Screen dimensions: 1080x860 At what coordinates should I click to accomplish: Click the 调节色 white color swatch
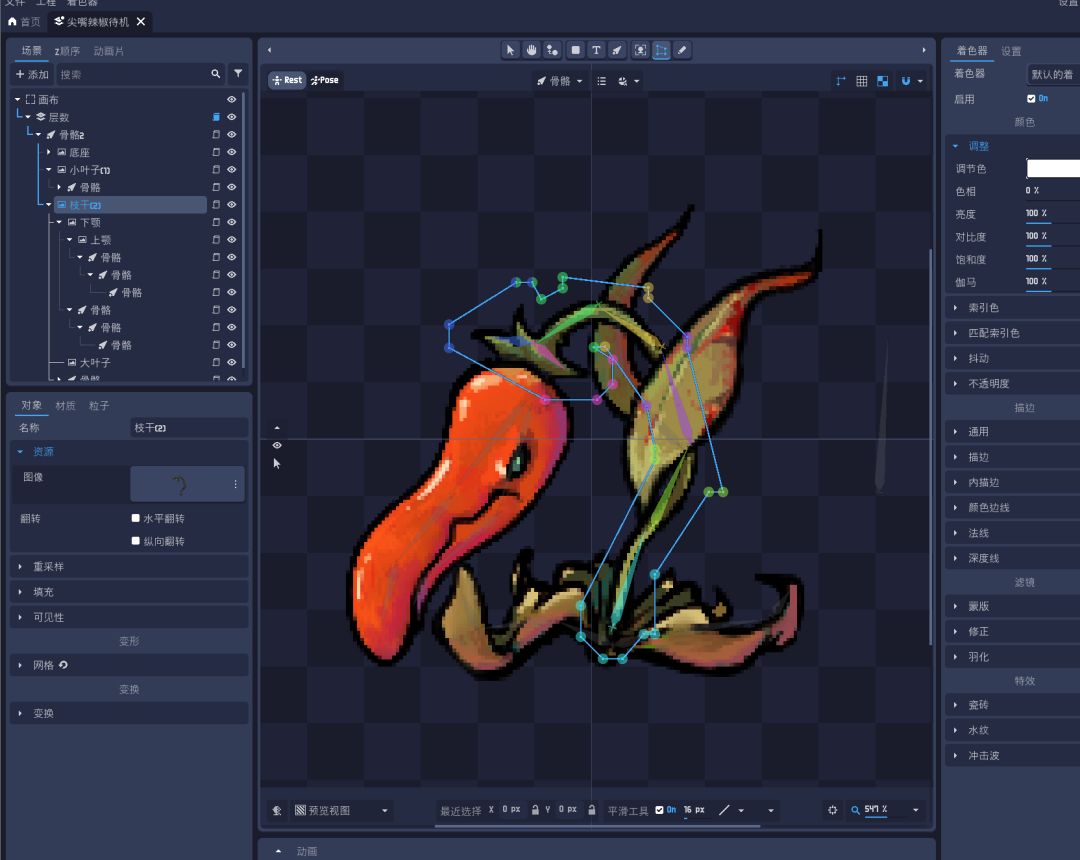[x=1053, y=169]
